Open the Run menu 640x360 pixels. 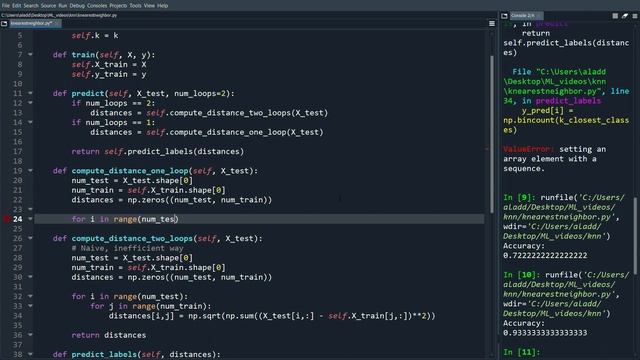tap(62, 6)
